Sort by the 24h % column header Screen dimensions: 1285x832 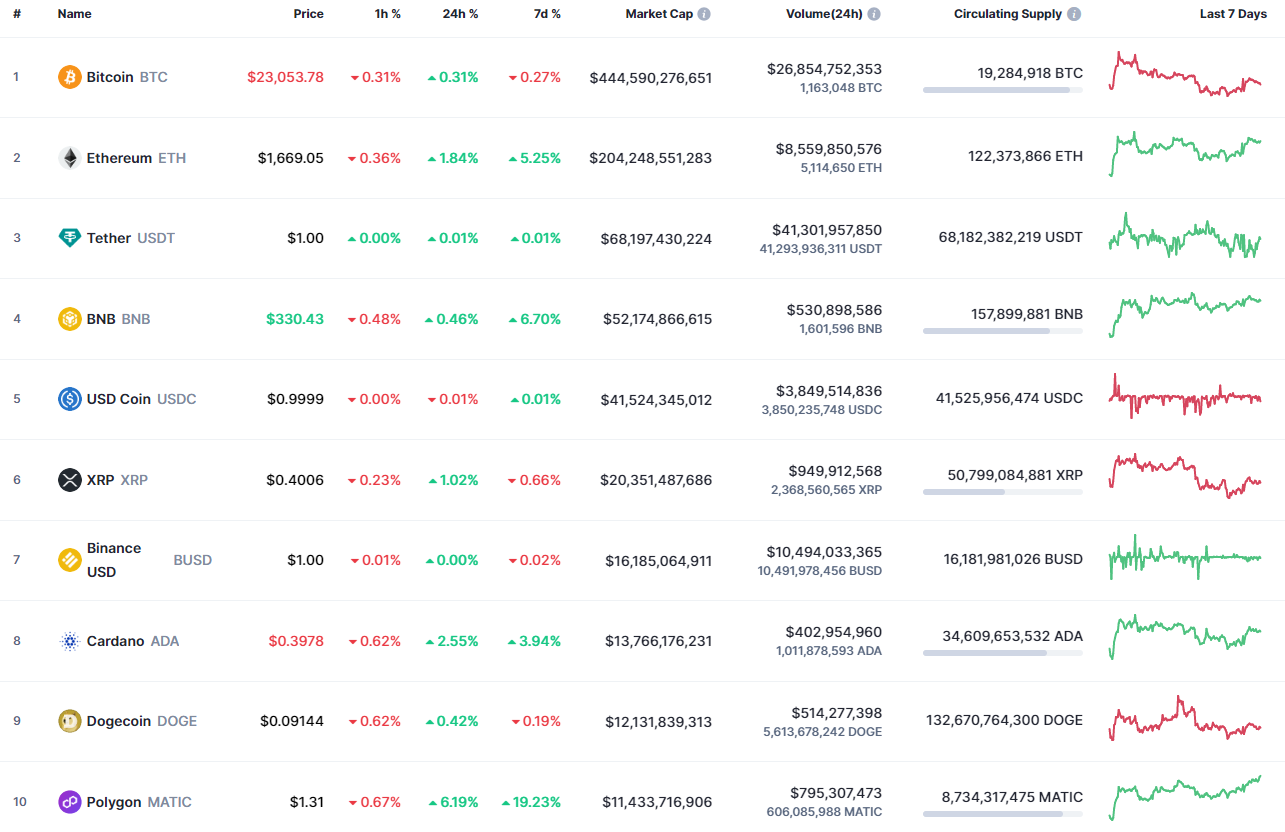(459, 14)
